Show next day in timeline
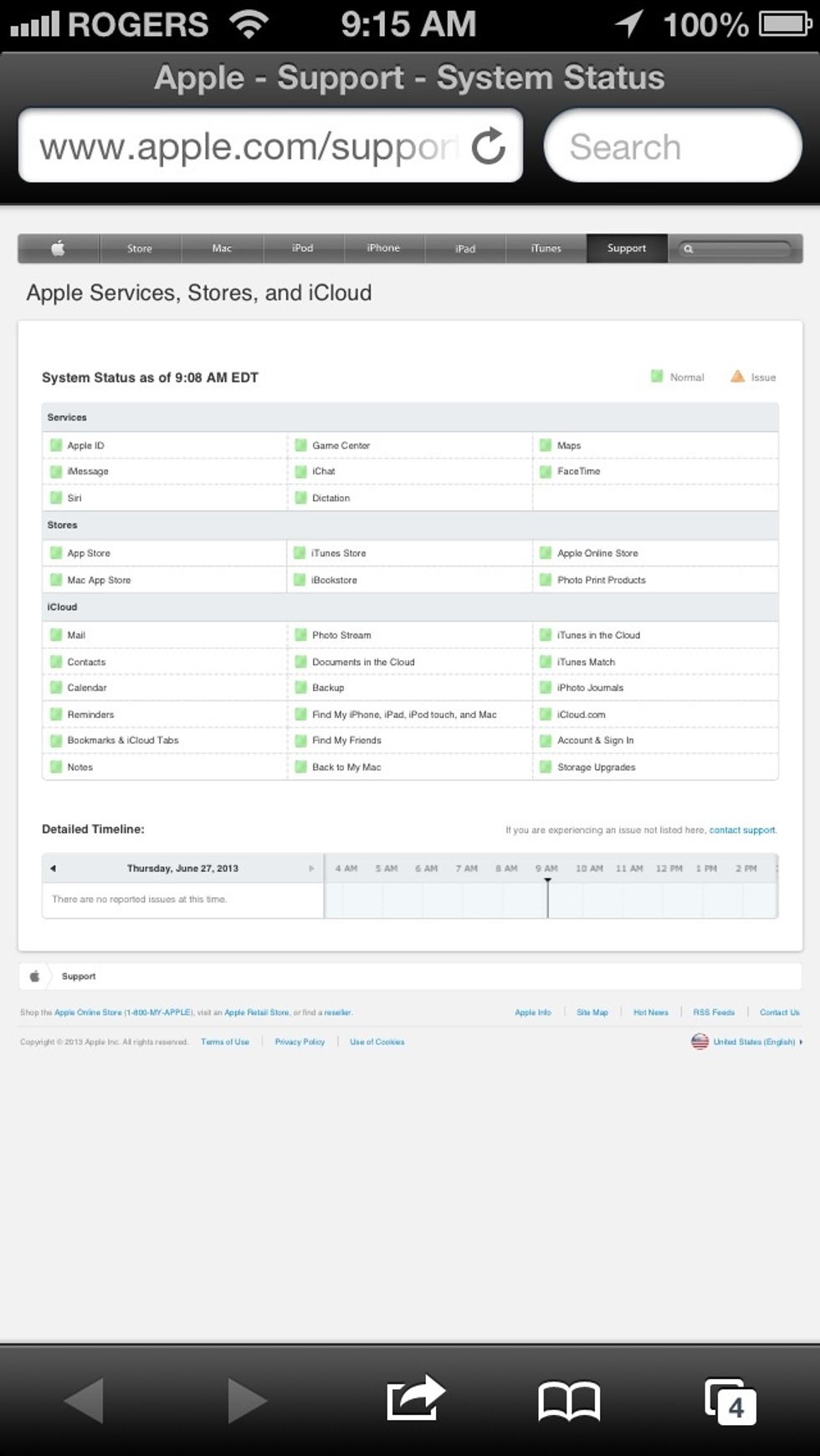The width and height of the screenshot is (820, 1456). click(311, 869)
